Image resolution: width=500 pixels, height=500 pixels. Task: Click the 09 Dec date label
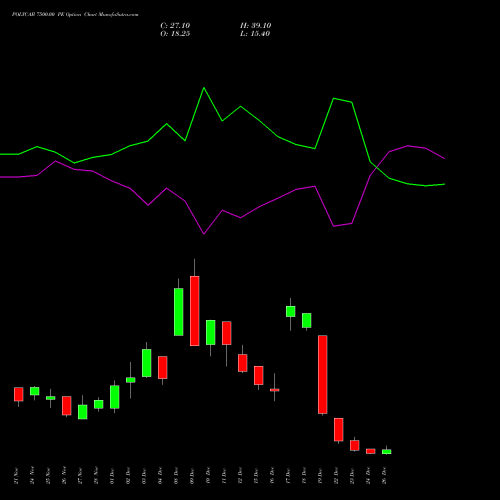(192, 476)
